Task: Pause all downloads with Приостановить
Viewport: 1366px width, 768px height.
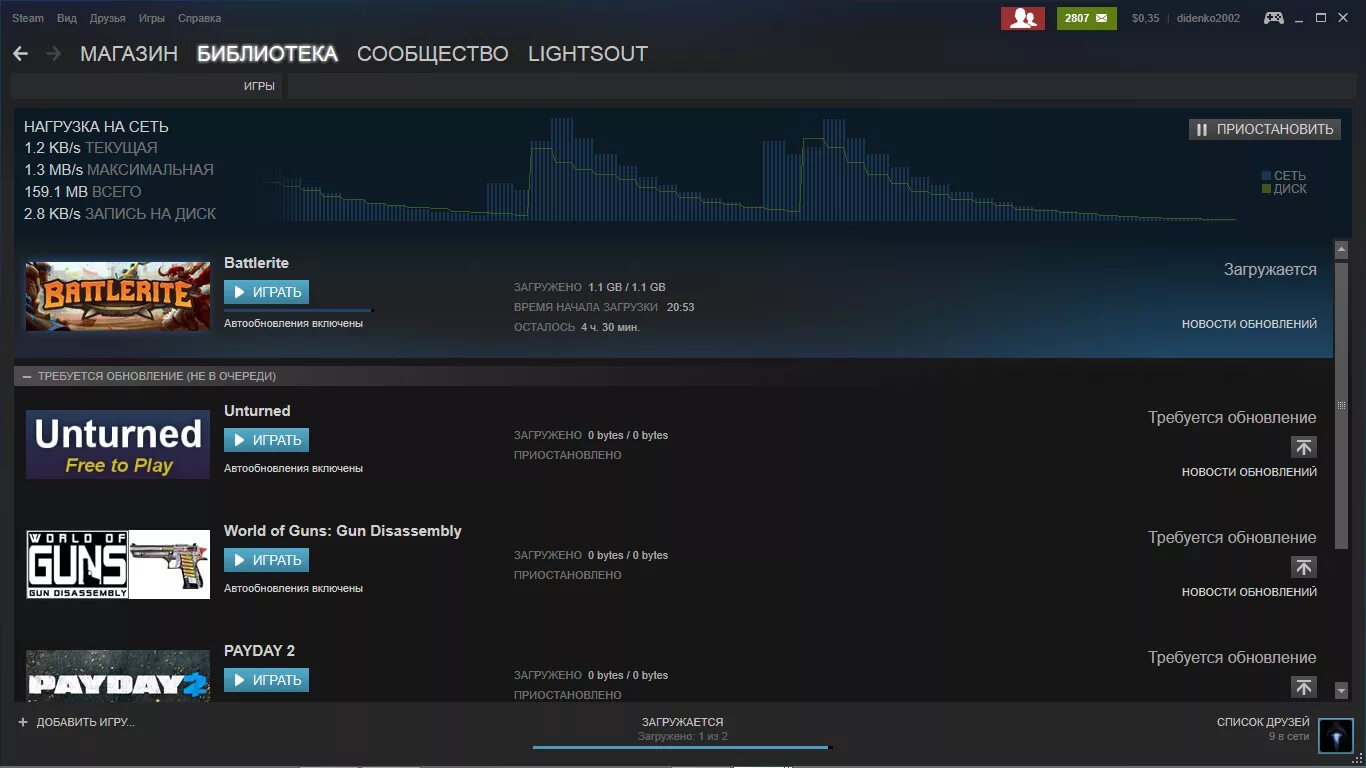Action: click(x=1265, y=129)
